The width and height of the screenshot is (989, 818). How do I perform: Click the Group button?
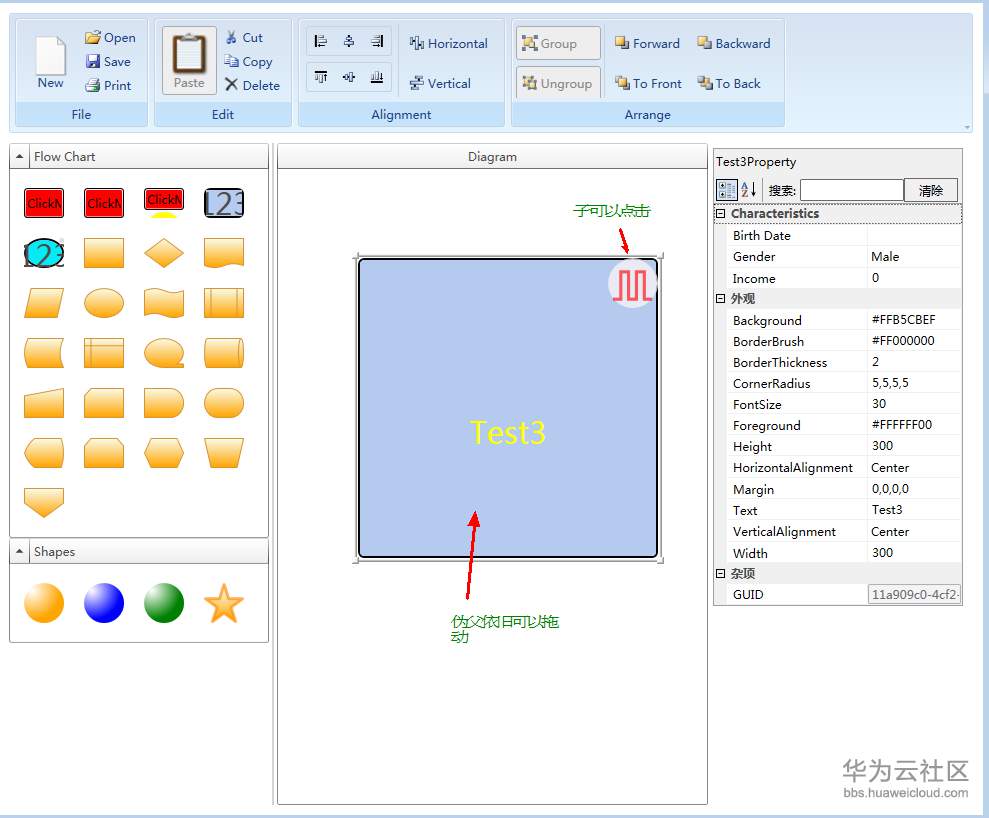click(x=558, y=44)
